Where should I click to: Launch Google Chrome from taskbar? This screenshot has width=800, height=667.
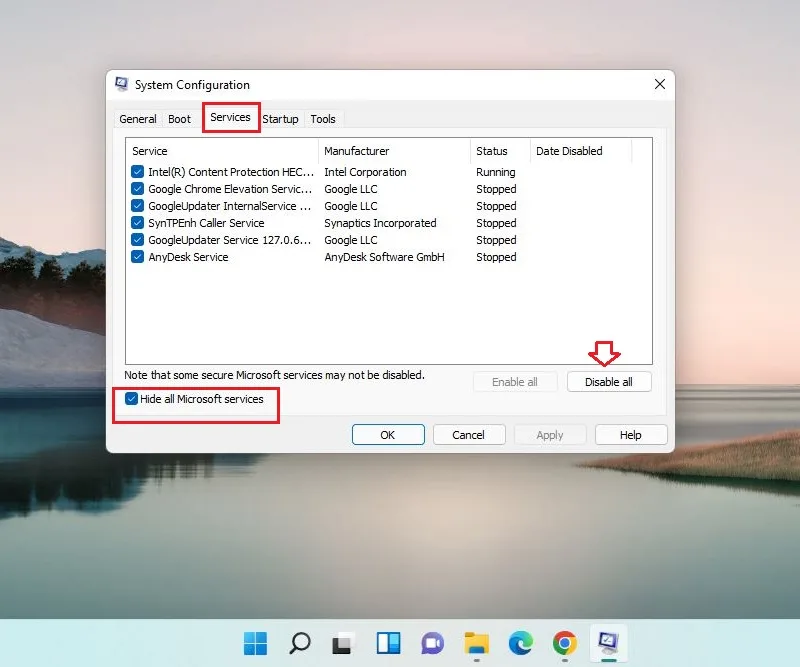pos(564,643)
